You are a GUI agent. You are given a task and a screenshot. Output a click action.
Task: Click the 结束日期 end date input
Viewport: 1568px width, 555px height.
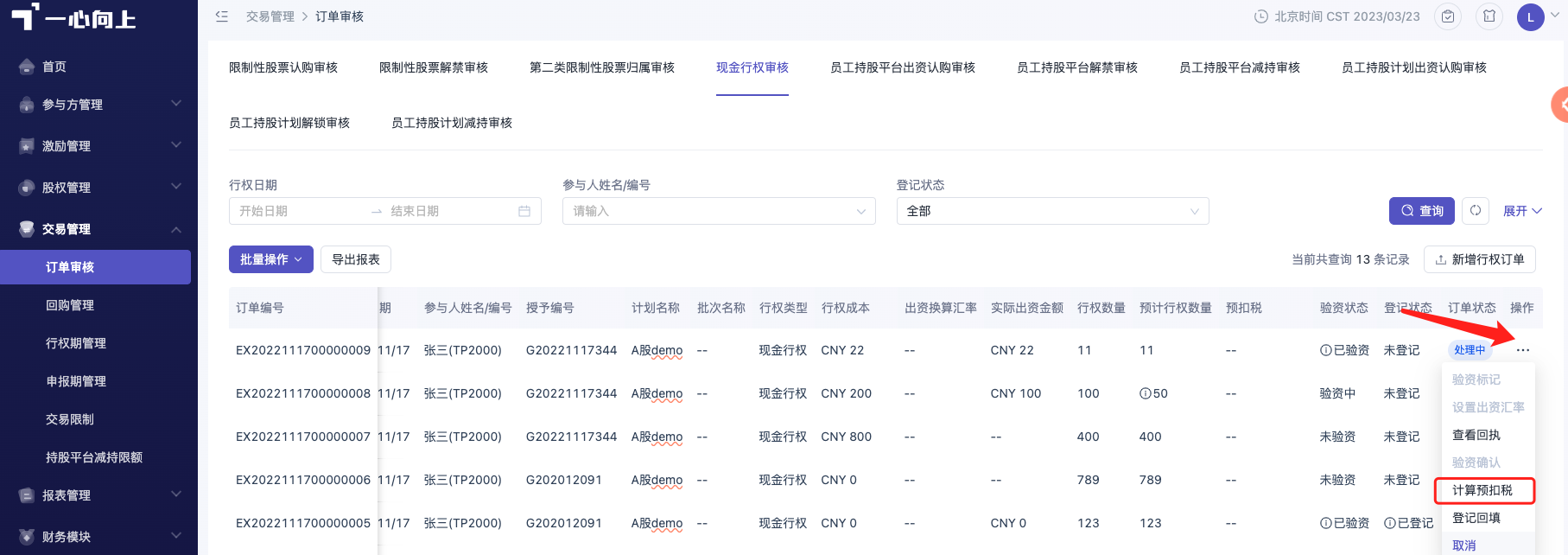click(x=449, y=211)
